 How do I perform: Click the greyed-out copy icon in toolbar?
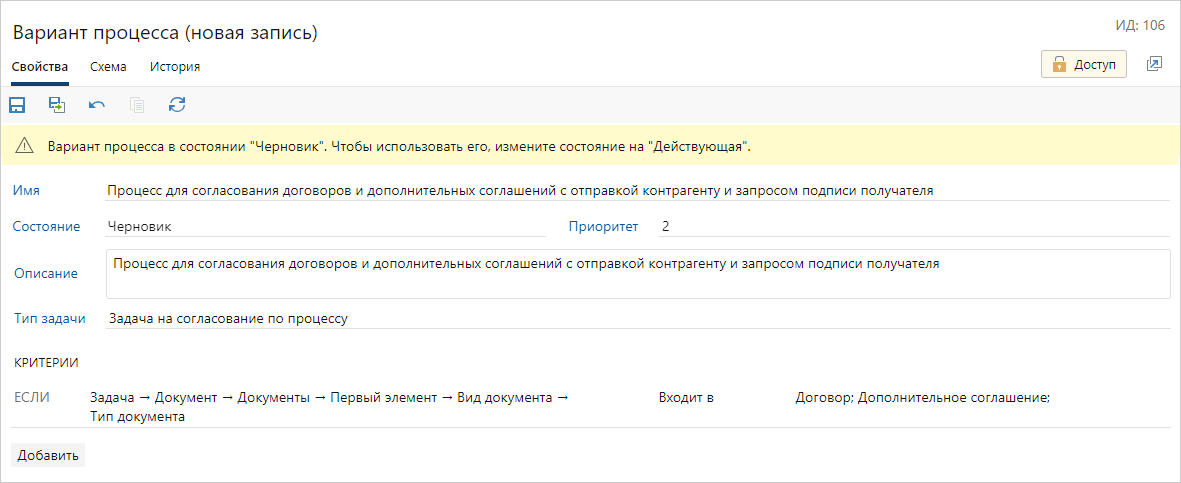pyautogui.click(x=137, y=105)
